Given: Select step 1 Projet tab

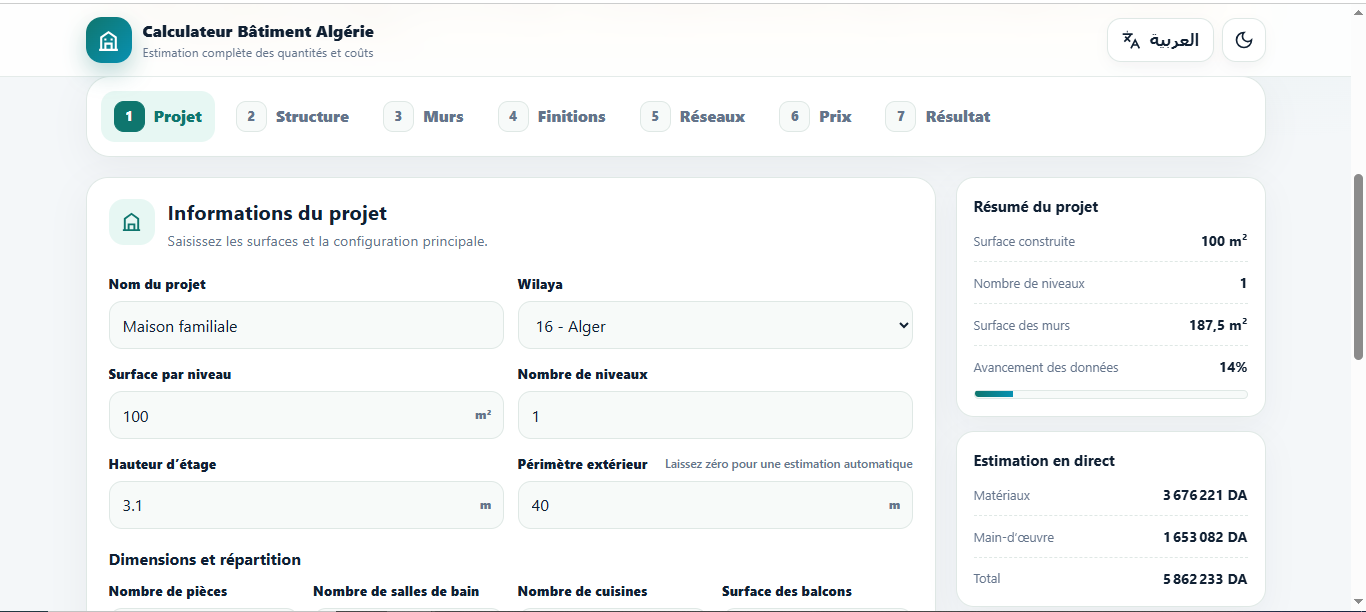Looking at the screenshot, I should 158,116.
